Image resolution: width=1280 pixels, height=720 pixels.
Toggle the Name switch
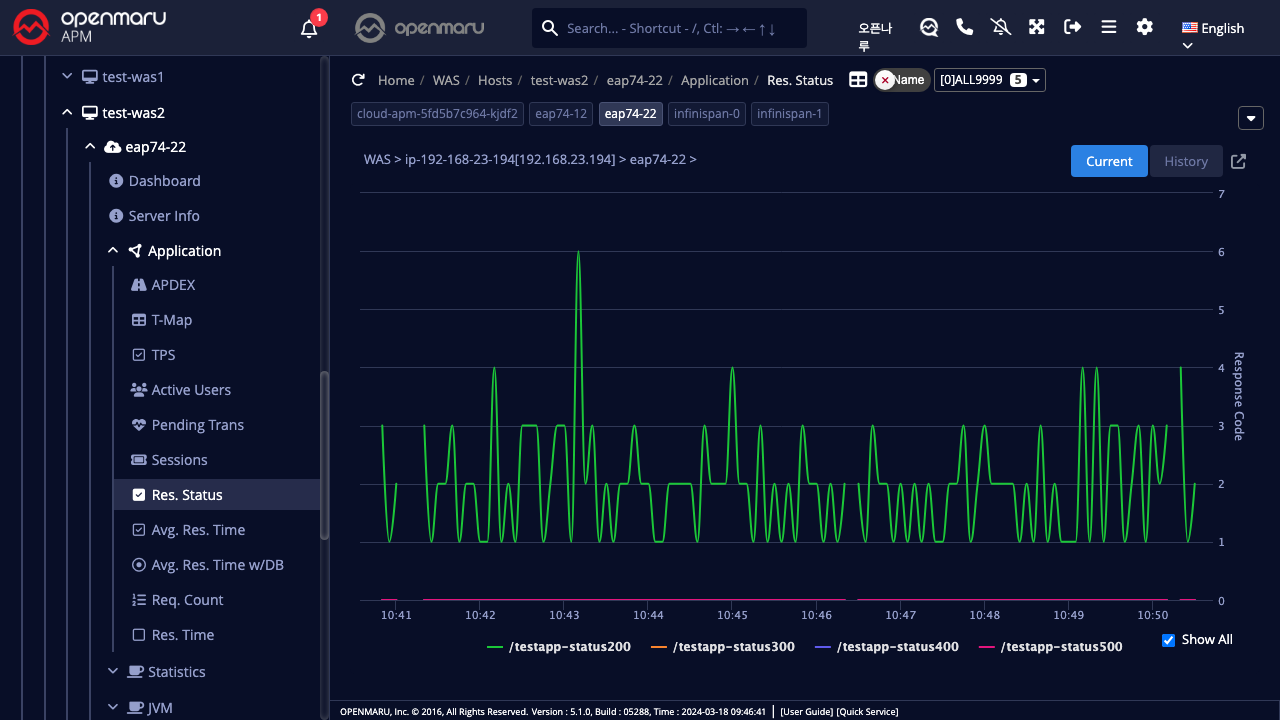901,80
